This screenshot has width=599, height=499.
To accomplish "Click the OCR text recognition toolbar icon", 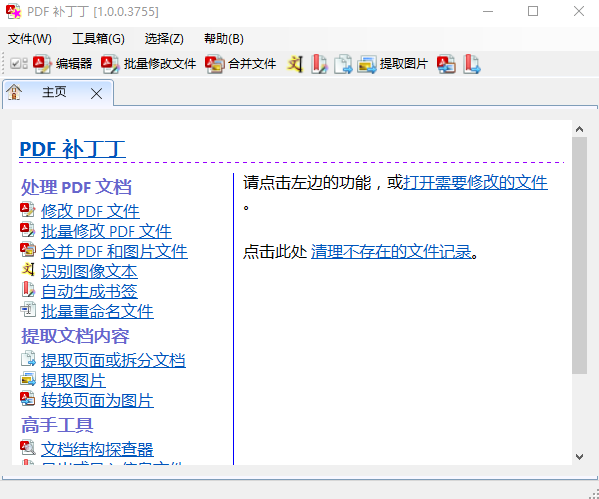I will (295, 63).
